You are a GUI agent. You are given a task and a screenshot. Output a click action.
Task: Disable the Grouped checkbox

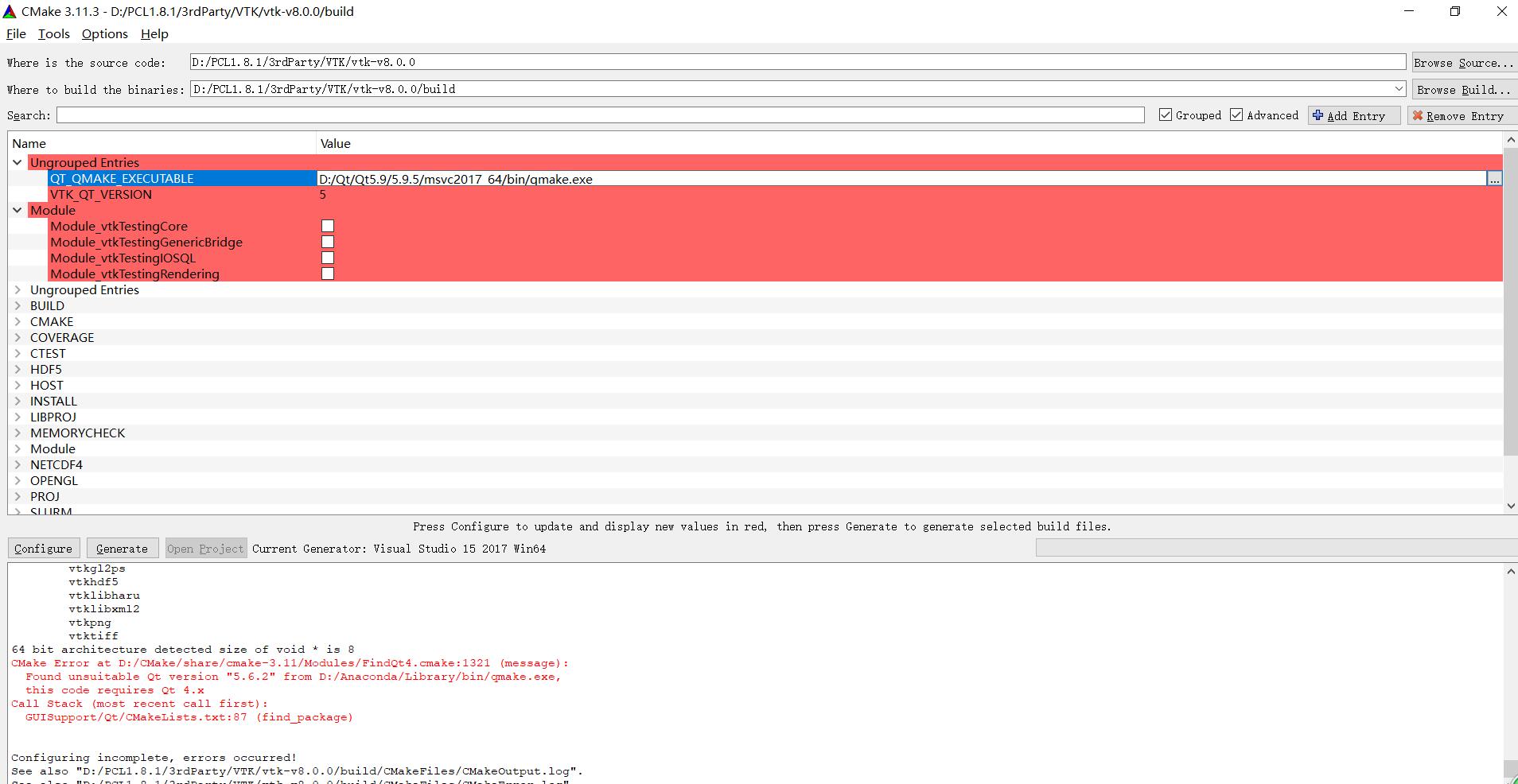[1166, 114]
